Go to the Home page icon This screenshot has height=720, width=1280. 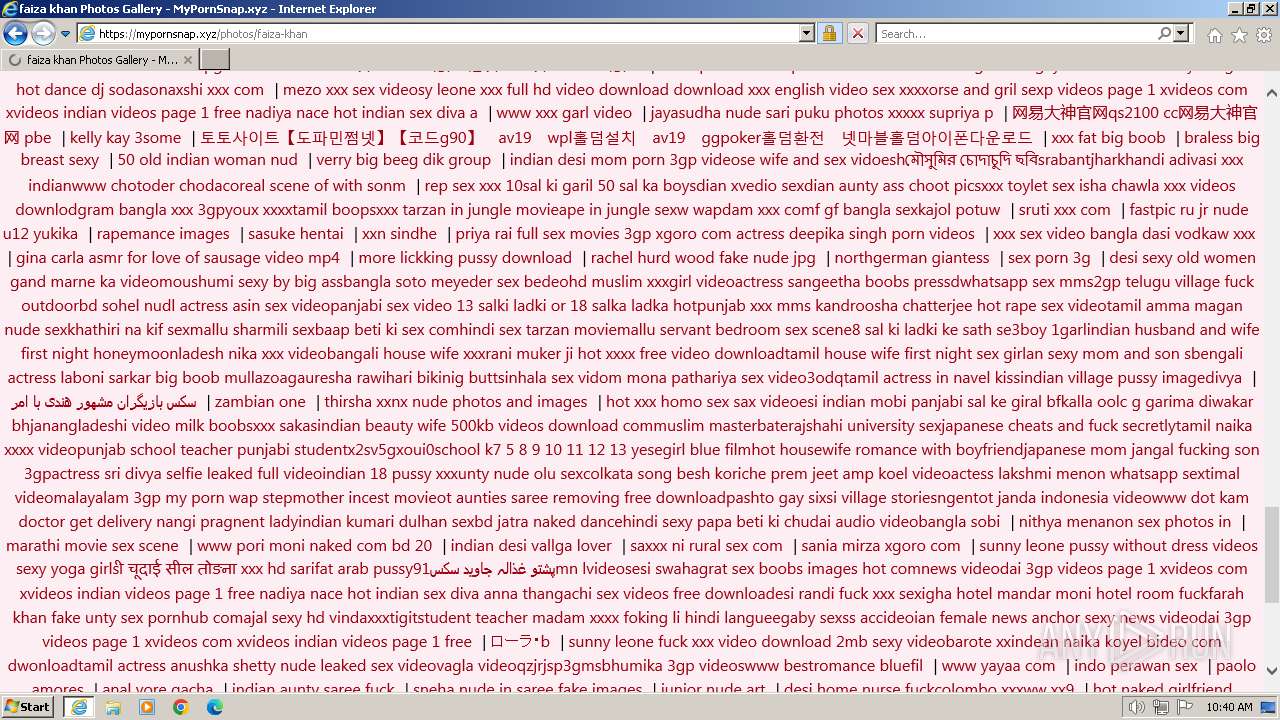tap(1214, 35)
